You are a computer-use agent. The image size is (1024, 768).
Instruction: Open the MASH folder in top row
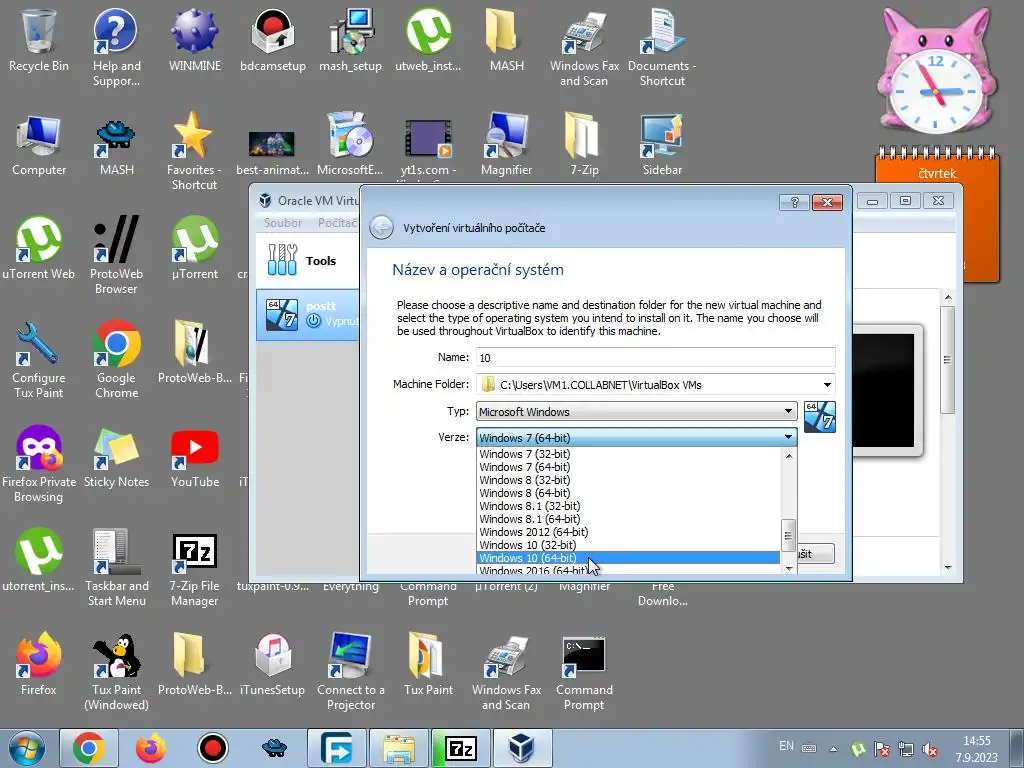click(507, 40)
